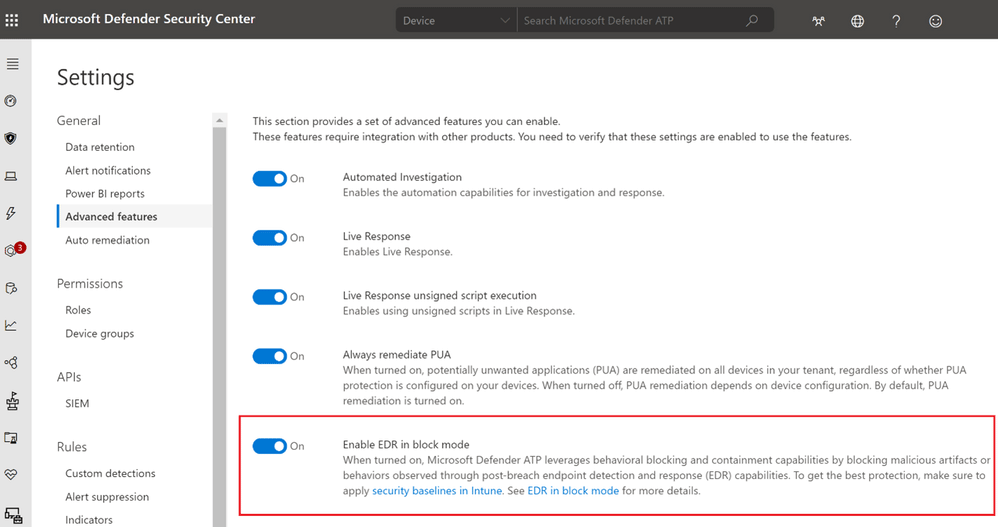Open the question mark help icon

(896, 21)
